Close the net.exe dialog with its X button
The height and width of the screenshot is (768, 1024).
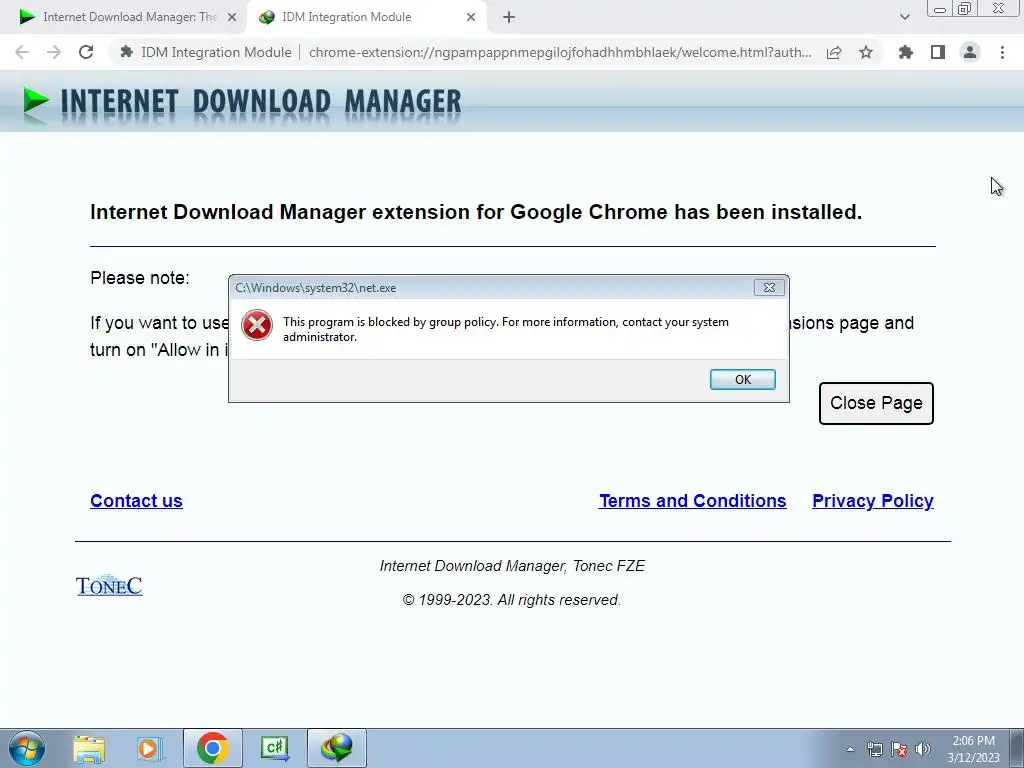coord(769,287)
